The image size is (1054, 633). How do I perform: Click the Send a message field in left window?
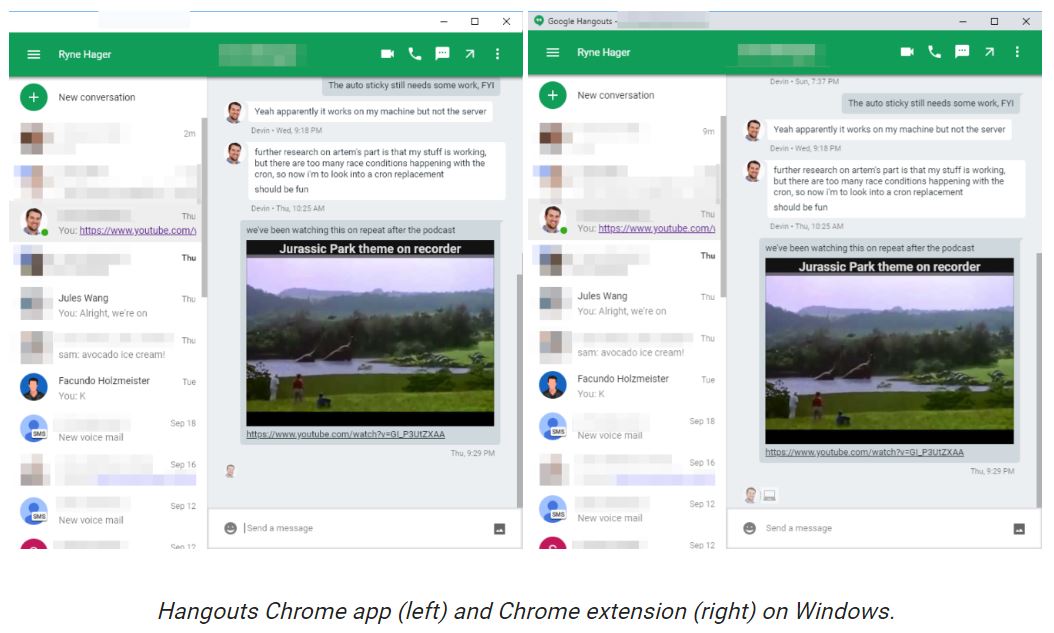pyautogui.click(x=365, y=528)
